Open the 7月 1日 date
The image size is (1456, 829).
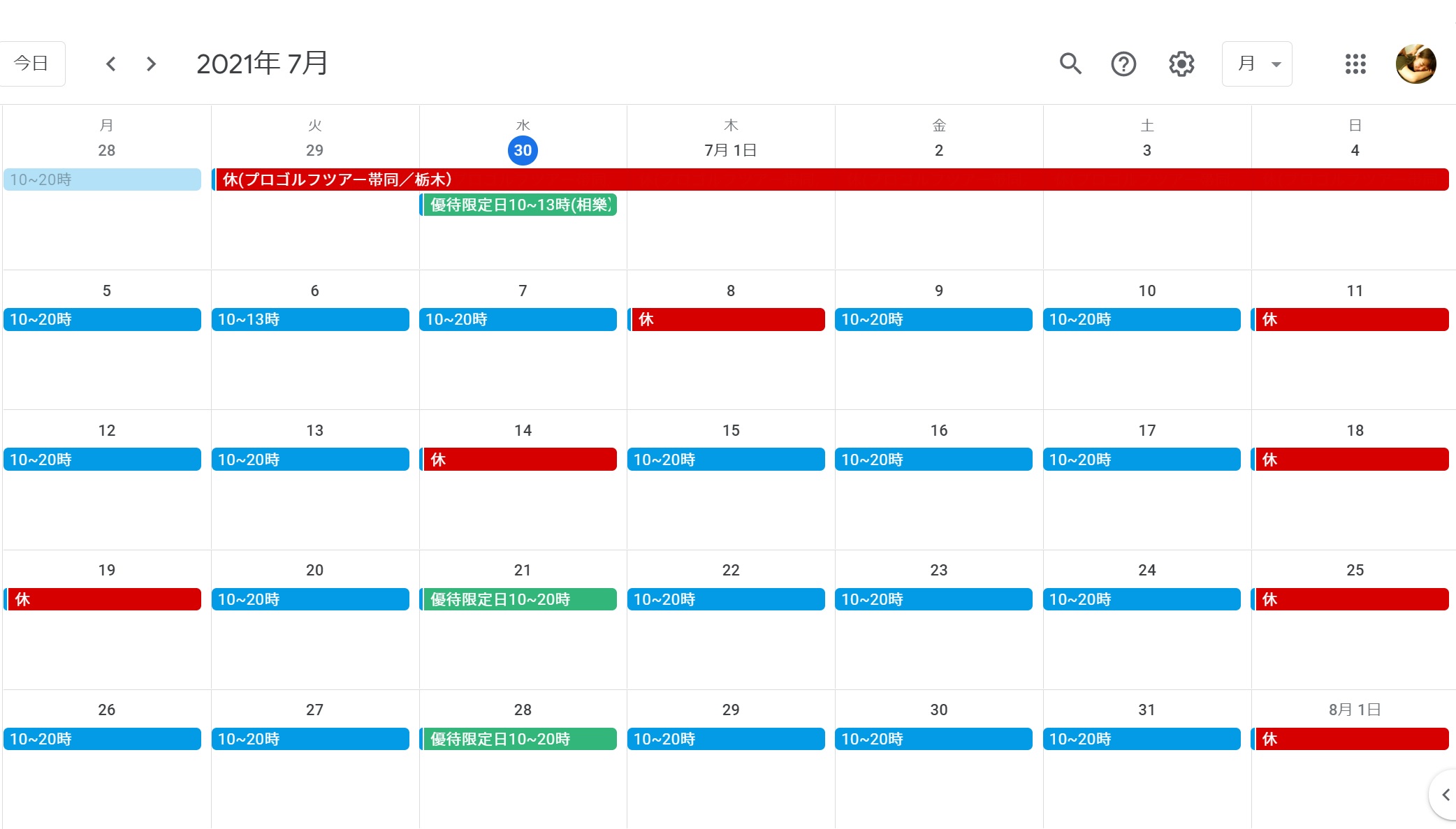coord(730,150)
